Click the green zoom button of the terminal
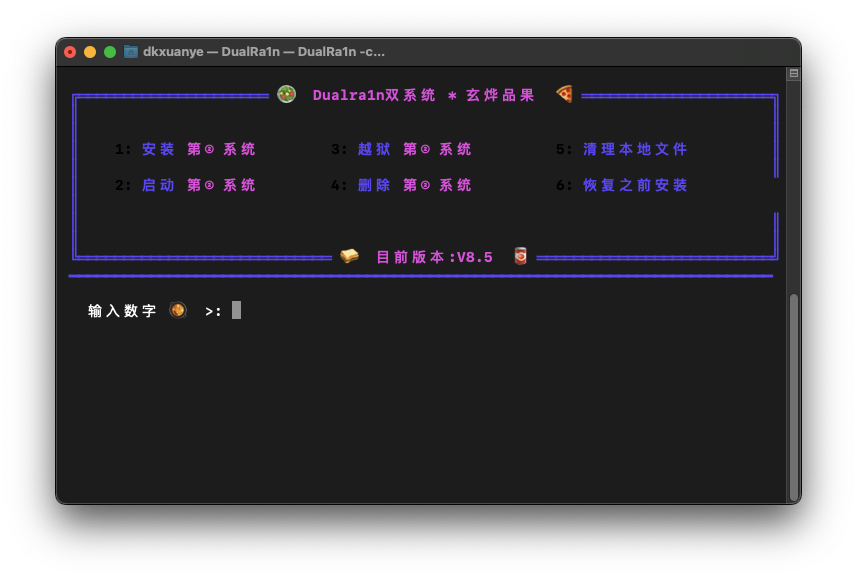Image resolution: width=857 pixels, height=578 pixels. pos(110,52)
